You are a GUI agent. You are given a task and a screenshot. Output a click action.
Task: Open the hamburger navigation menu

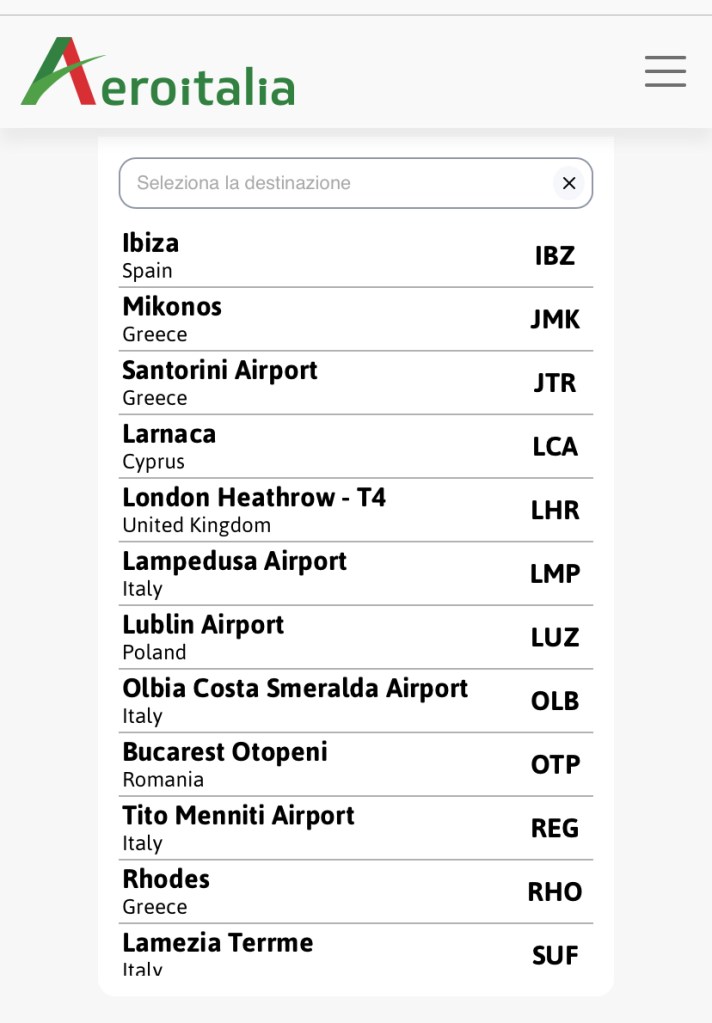[665, 71]
